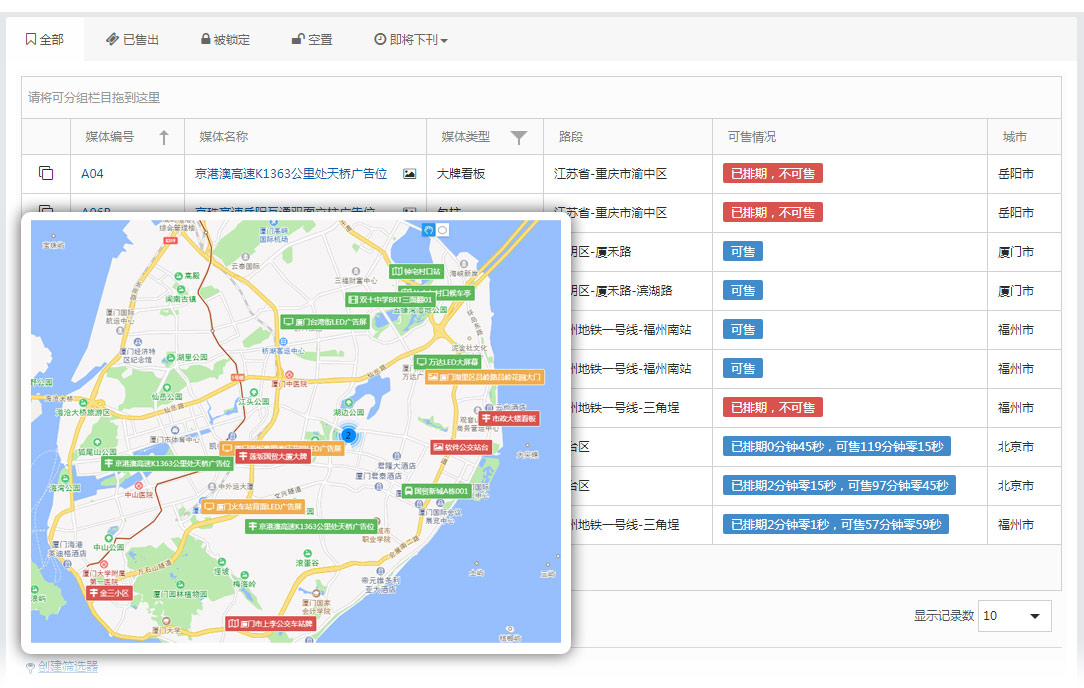
Task: Click the 厦门市上李公交车站牌 map marker
Action: [x=271, y=623]
